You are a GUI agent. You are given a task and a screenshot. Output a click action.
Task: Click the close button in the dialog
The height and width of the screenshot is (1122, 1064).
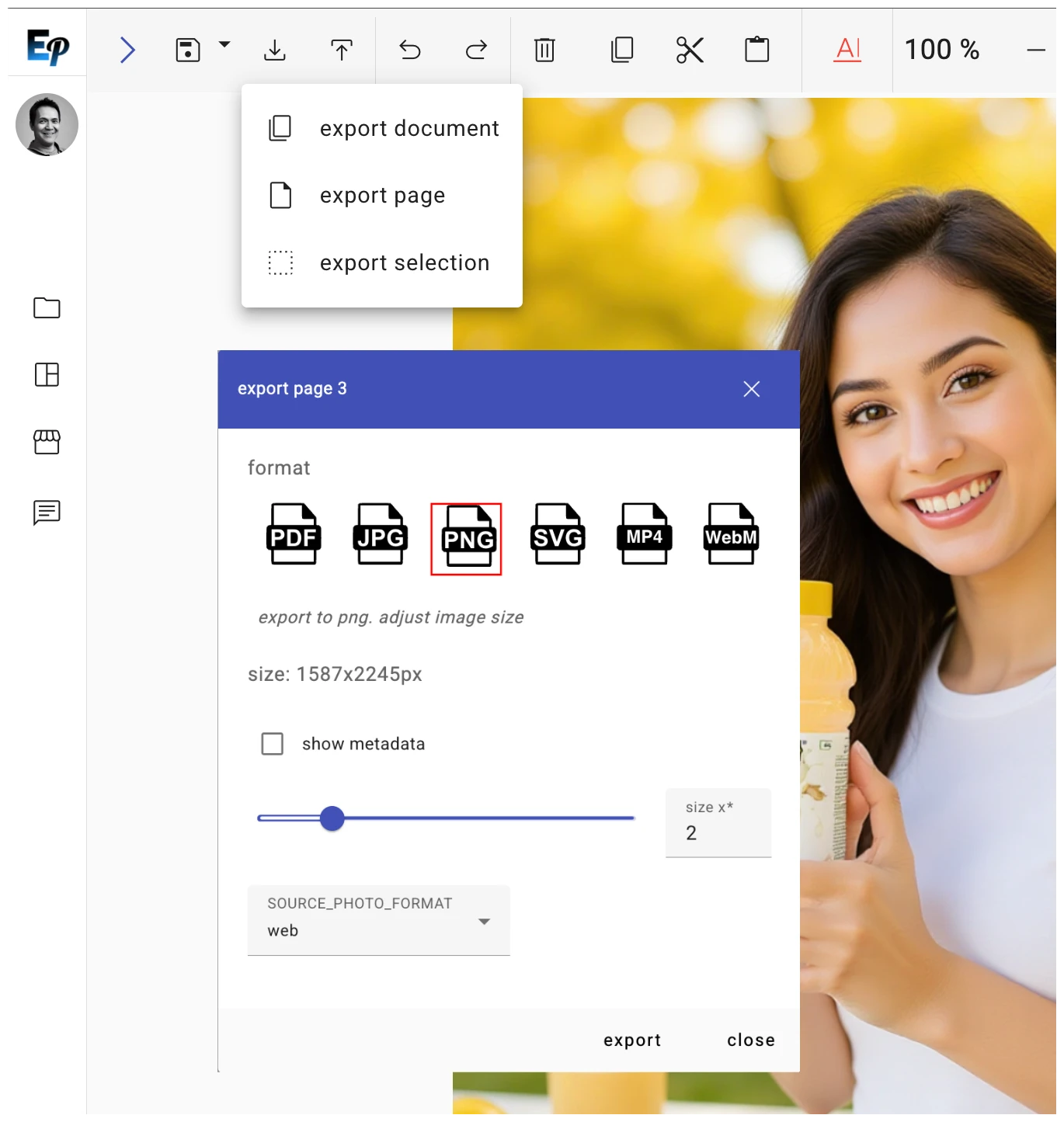pyautogui.click(x=750, y=1040)
